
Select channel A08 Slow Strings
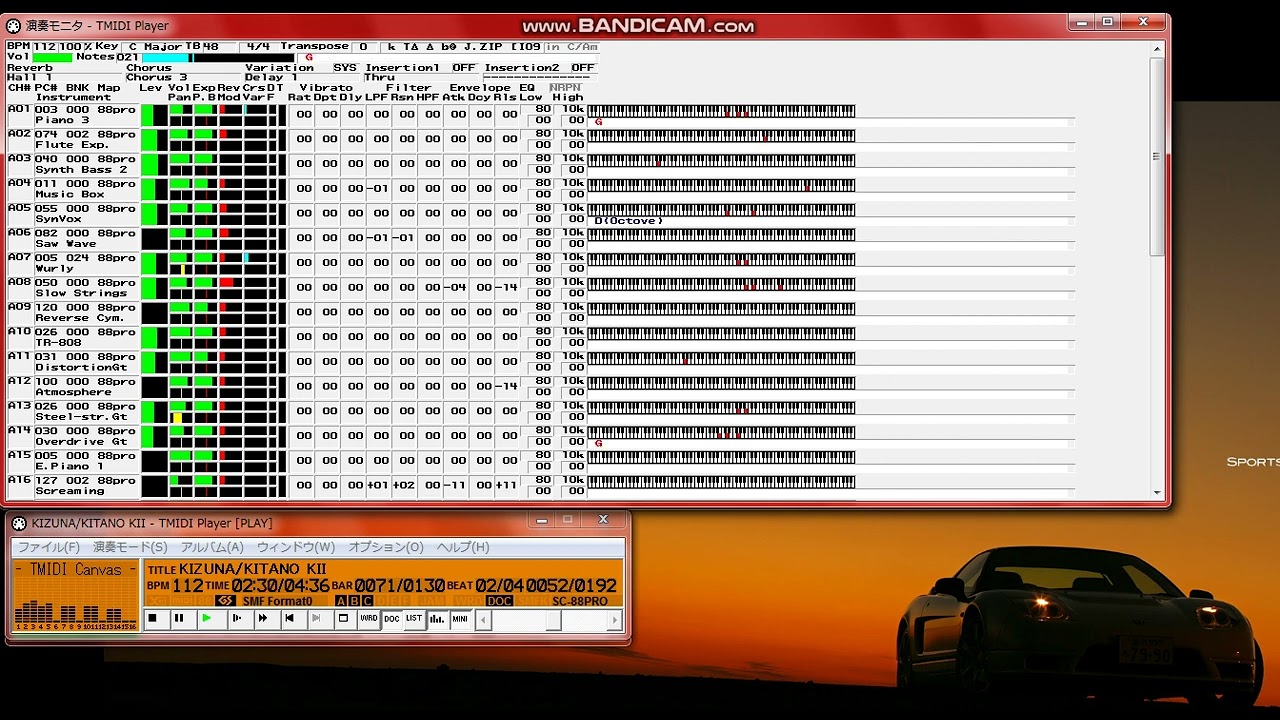72,288
